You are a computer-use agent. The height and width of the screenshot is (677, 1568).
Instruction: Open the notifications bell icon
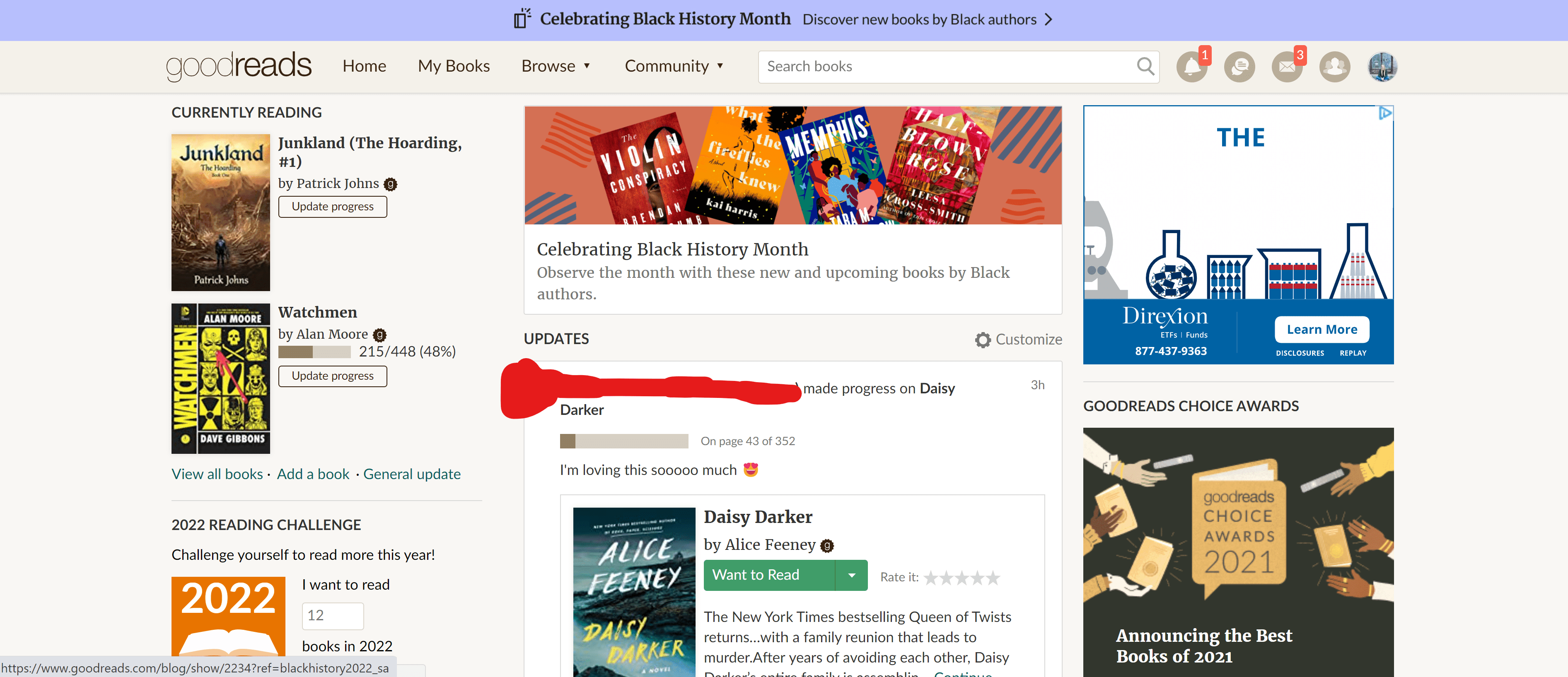pos(1191,67)
